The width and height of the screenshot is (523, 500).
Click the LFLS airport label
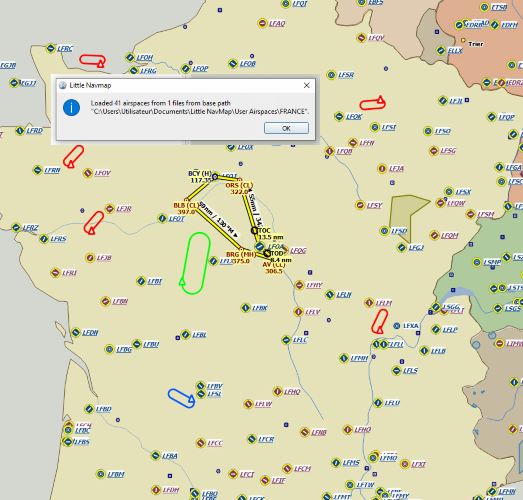pyautogui.click(x=410, y=371)
